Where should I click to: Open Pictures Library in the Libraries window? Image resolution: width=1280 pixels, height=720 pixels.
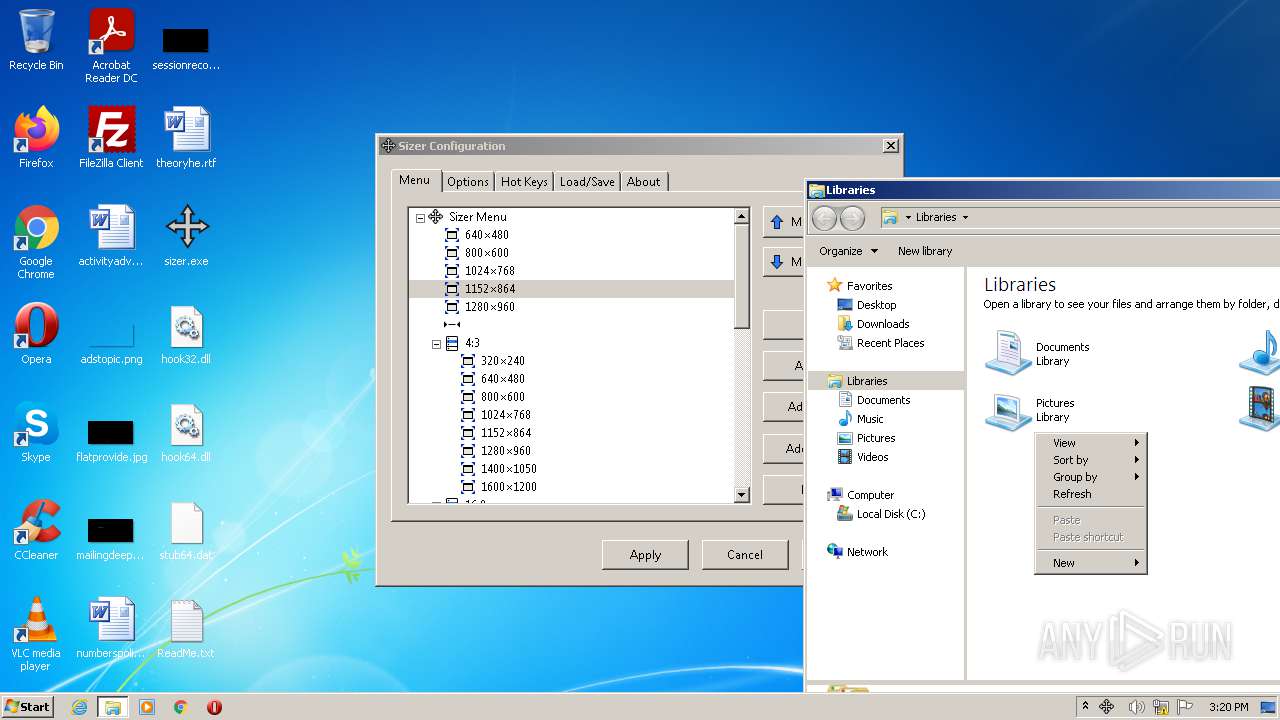pyautogui.click(x=1030, y=410)
